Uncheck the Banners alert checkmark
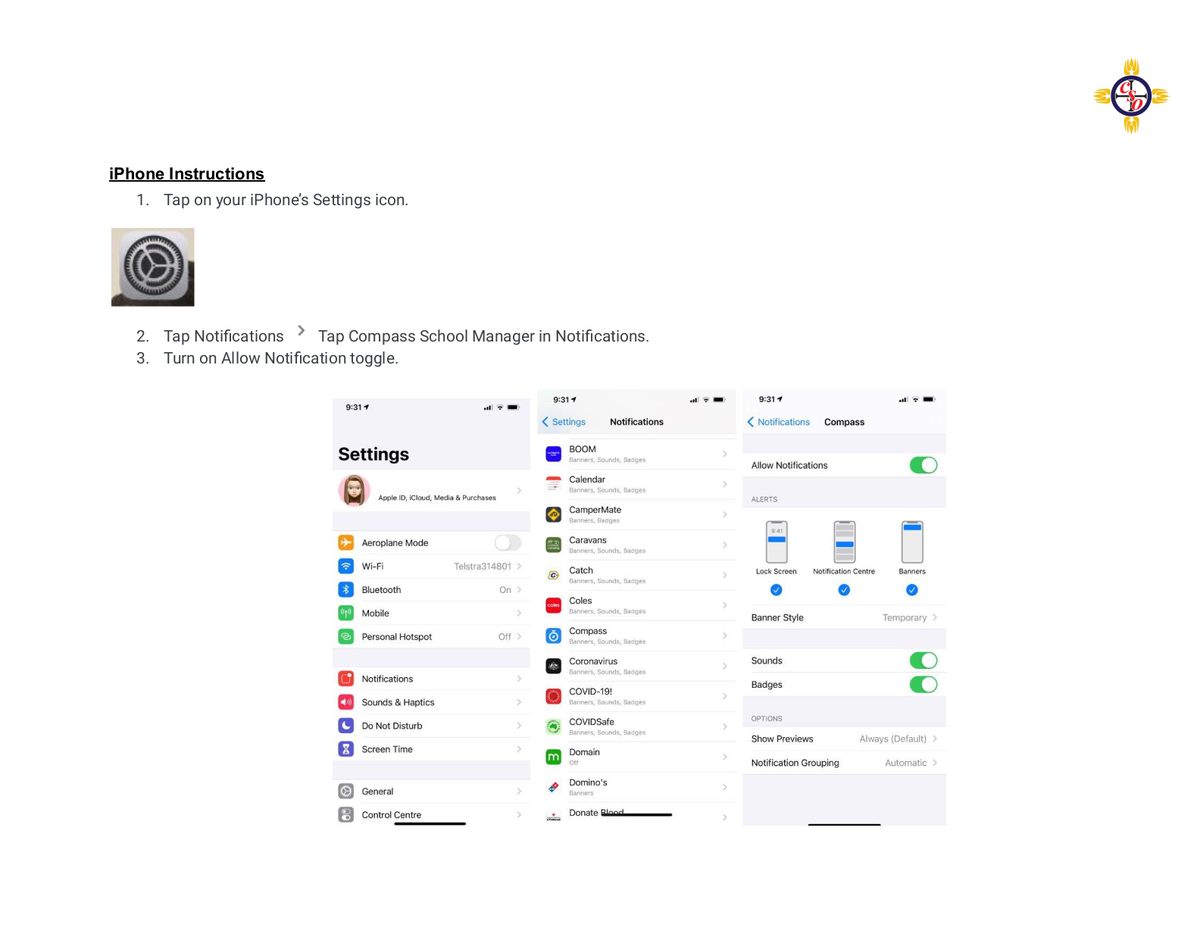The image size is (1200, 927). [912, 590]
